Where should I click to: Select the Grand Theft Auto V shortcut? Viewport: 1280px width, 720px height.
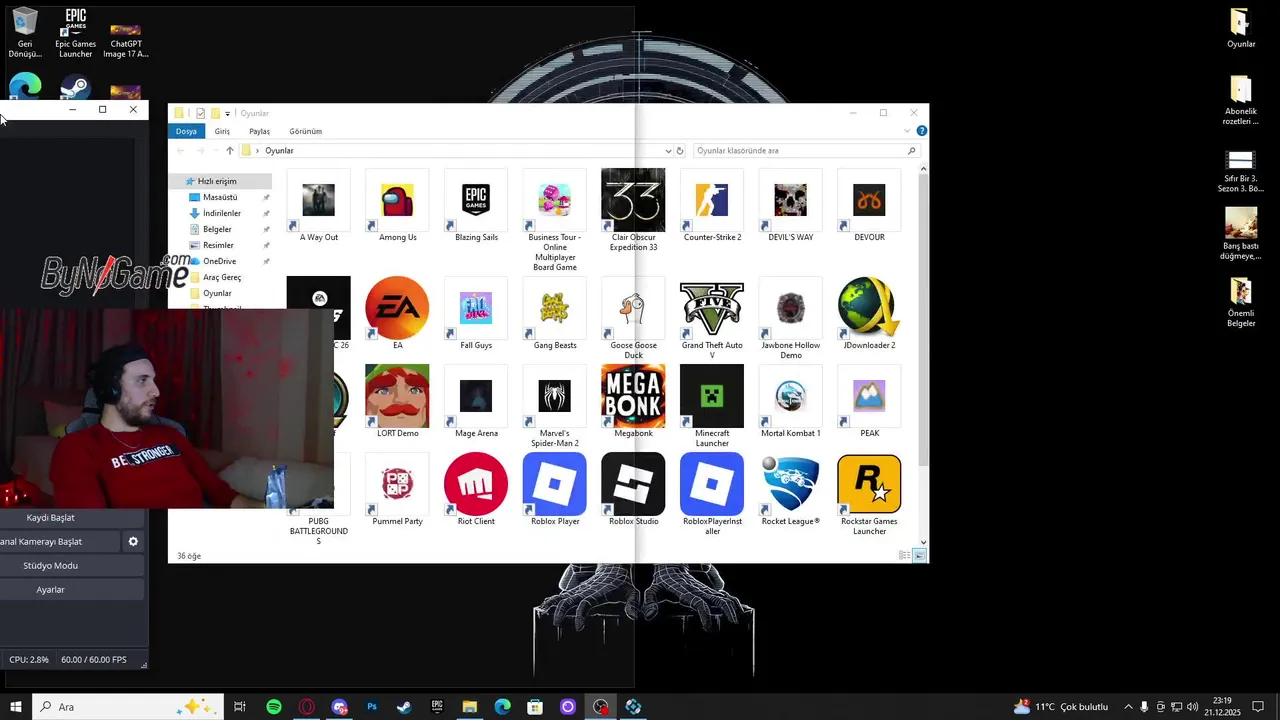pos(712,319)
